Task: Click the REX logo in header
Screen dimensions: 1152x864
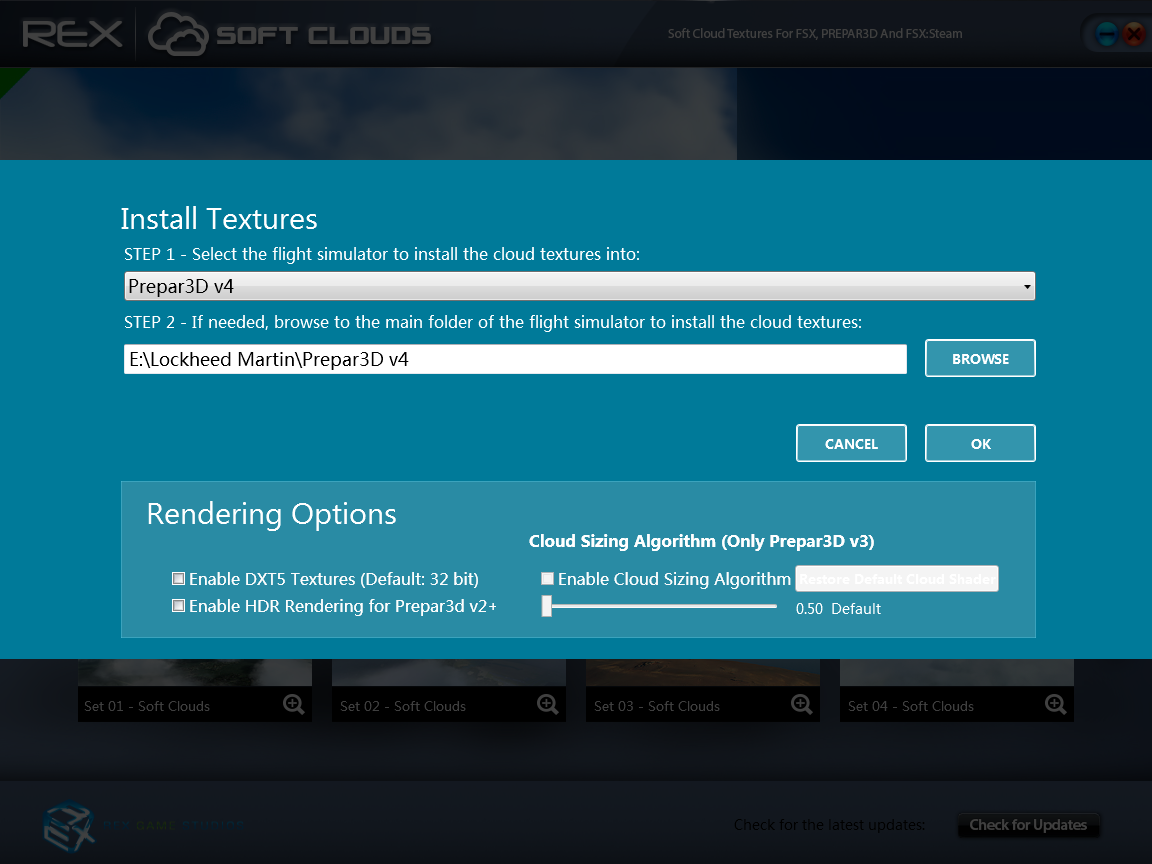Action: [72, 34]
